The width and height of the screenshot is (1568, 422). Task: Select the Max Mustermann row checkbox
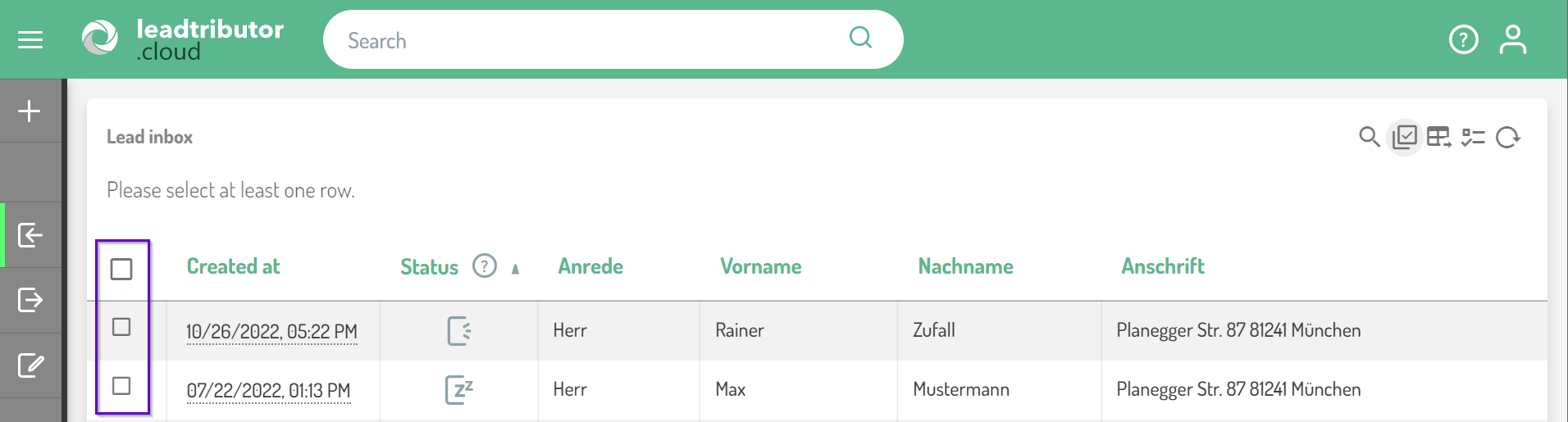click(121, 386)
